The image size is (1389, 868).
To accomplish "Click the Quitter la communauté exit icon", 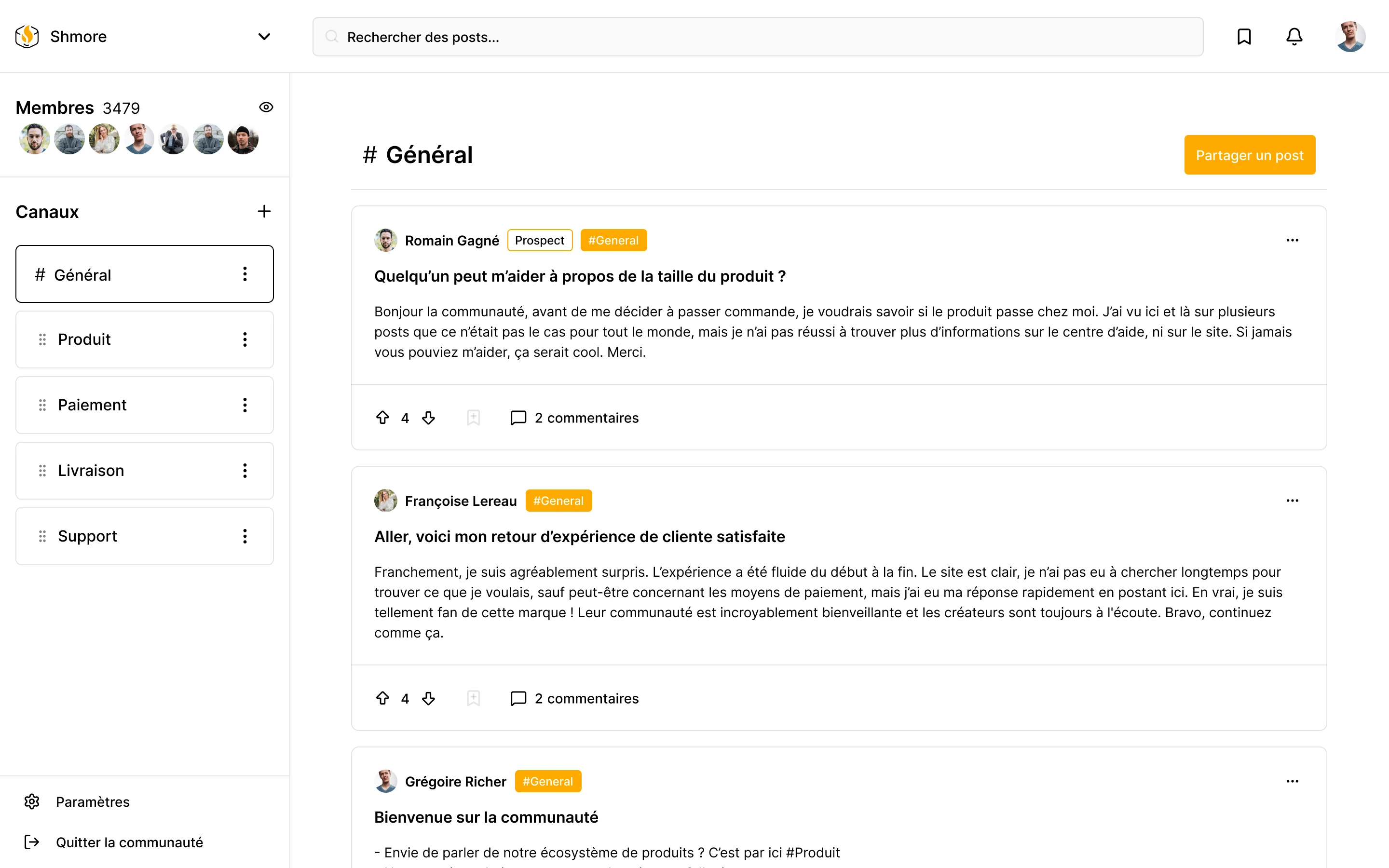I will click(x=32, y=841).
